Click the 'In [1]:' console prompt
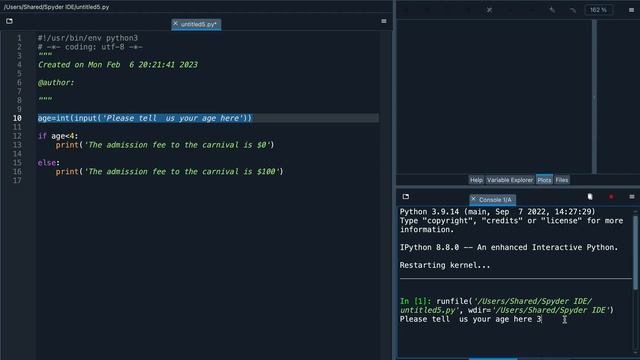The width and height of the screenshot is (640, 360). [415, 301]
